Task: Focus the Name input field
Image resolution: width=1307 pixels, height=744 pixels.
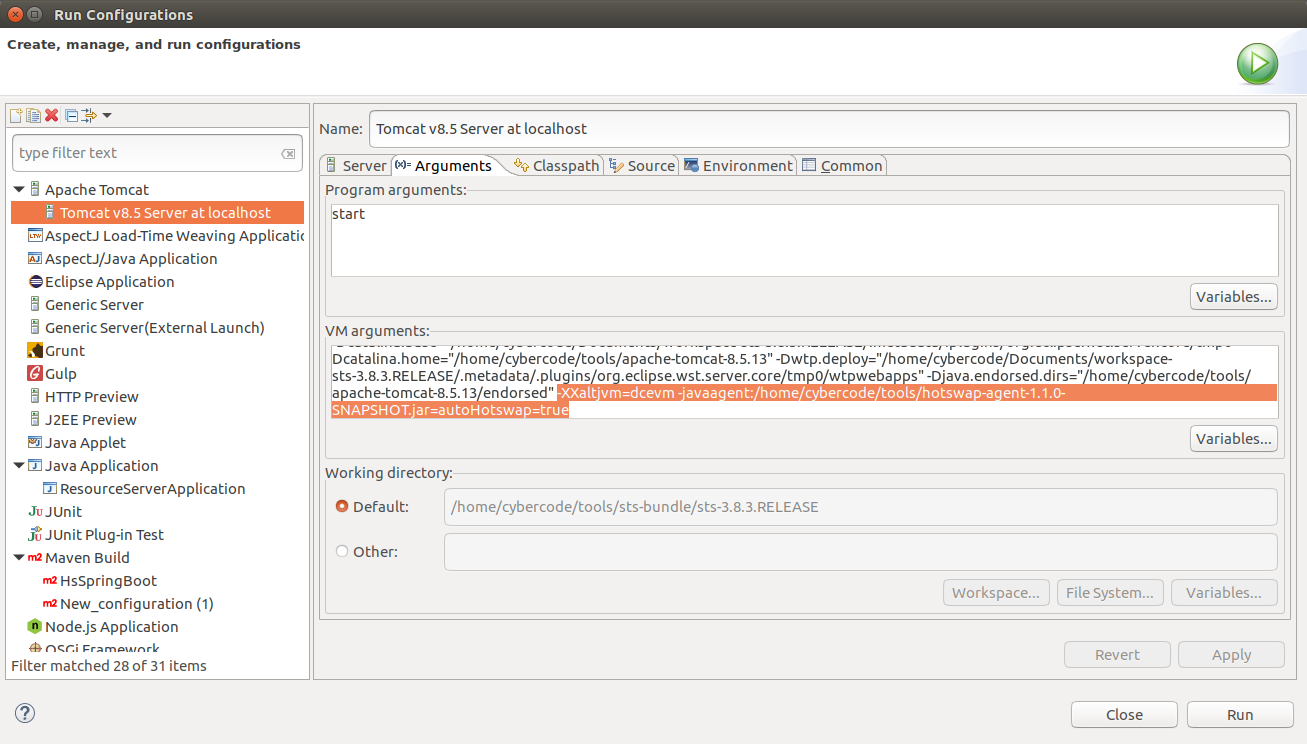Action: [x=829, y=129]
